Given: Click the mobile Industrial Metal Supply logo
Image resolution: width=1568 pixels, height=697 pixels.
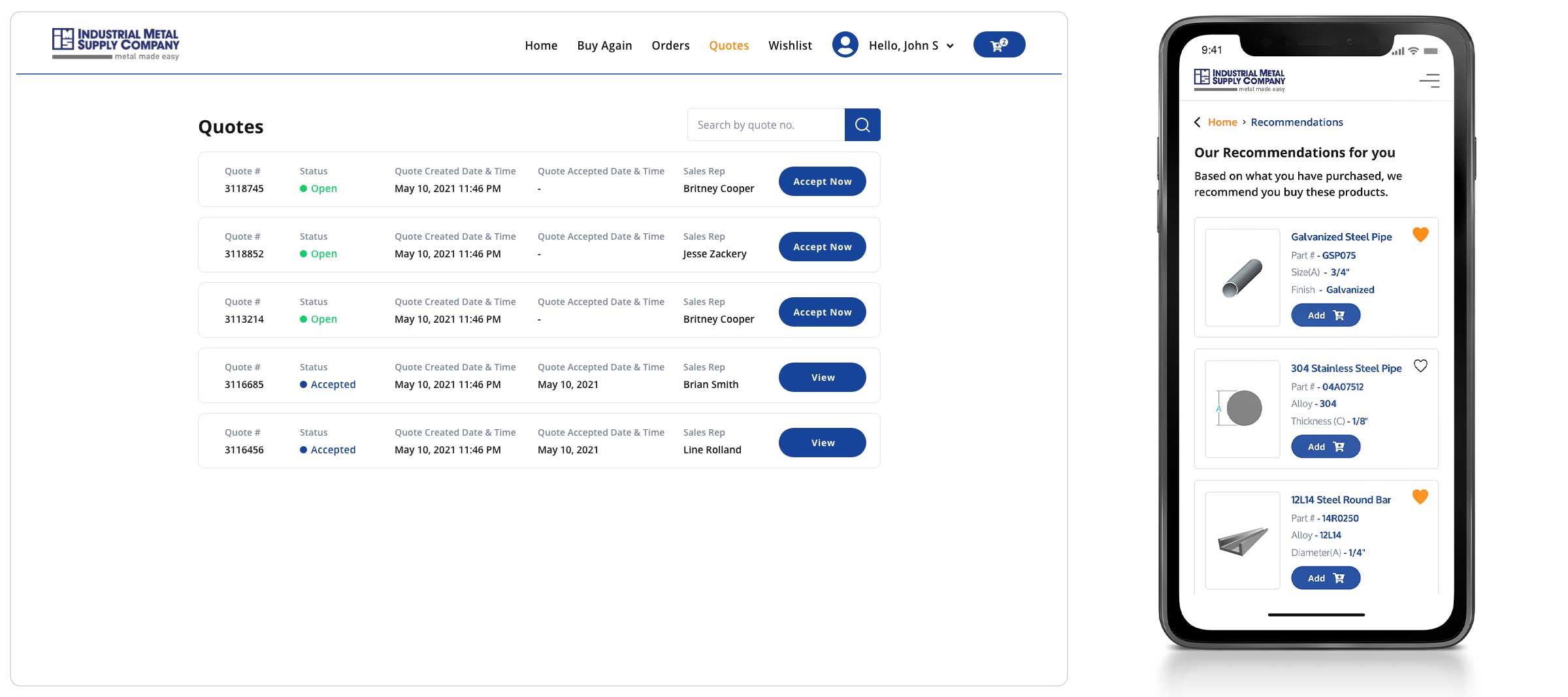Looking at the screenshot, I should coord(1239,80).
